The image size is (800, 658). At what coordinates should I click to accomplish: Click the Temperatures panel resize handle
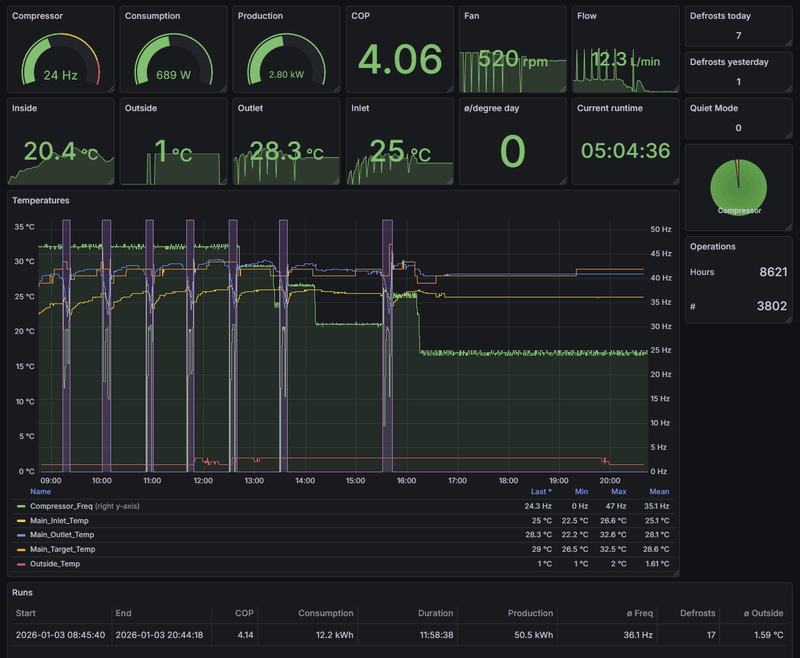pos(675,573)
